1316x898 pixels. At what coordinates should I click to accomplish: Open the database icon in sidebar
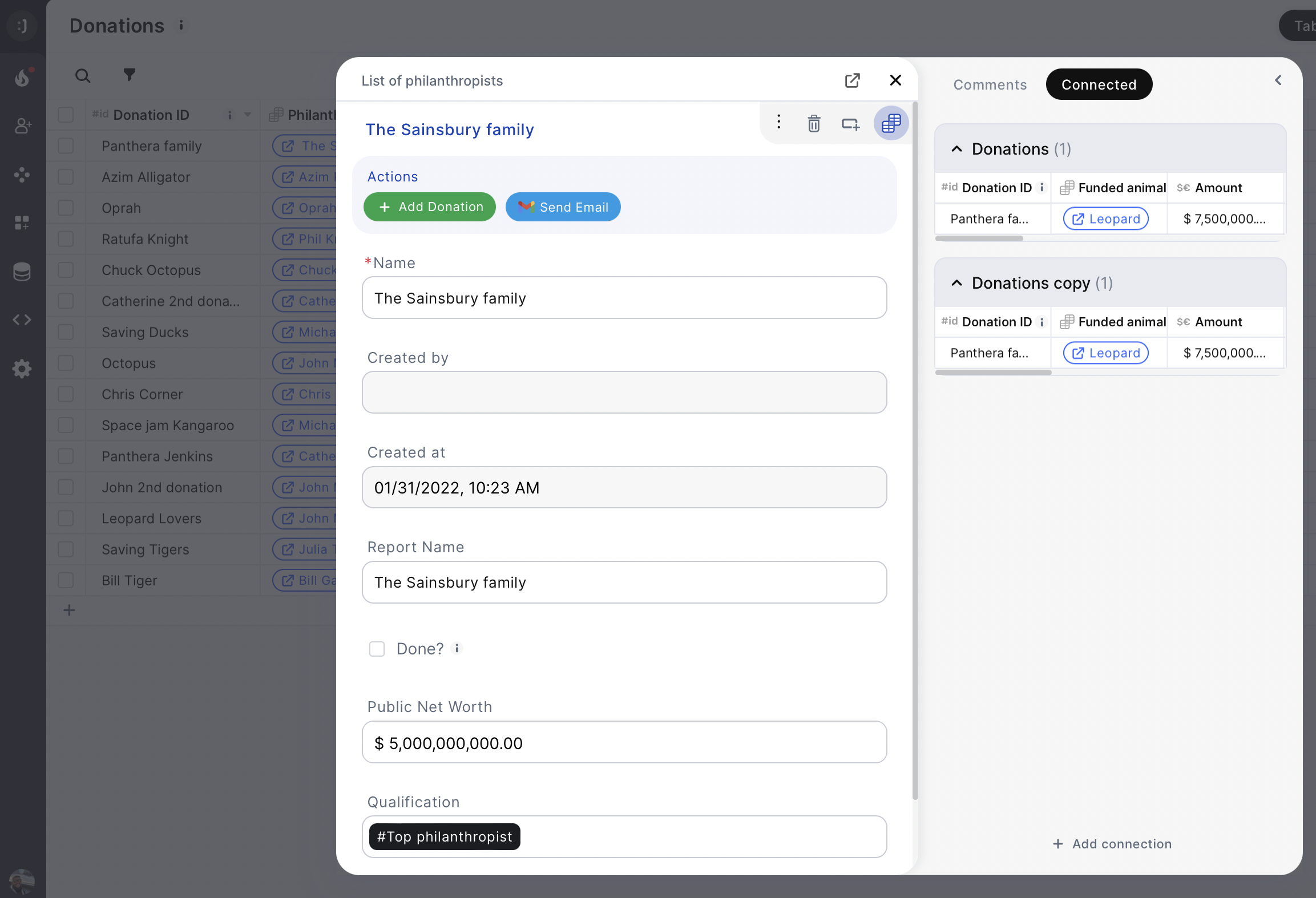click(22, 272)
